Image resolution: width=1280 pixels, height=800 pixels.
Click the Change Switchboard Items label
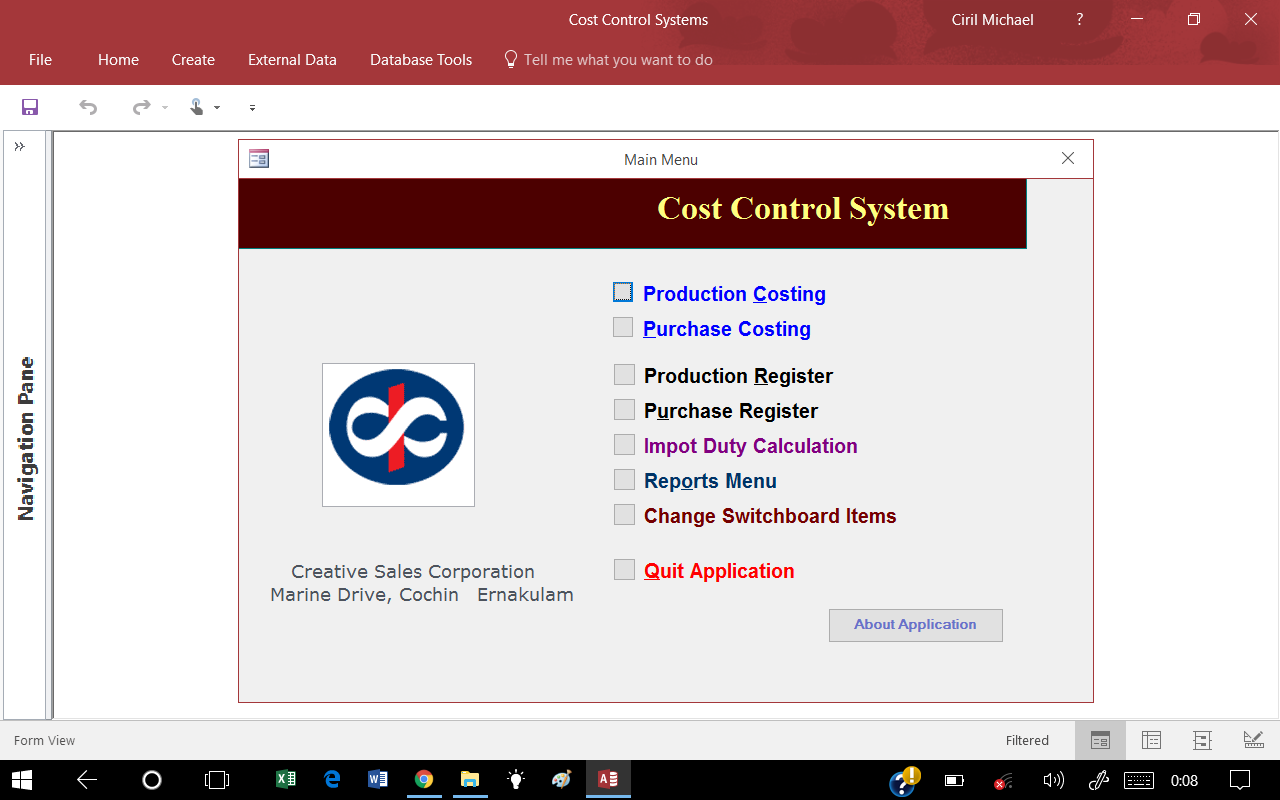click(770, 516)
